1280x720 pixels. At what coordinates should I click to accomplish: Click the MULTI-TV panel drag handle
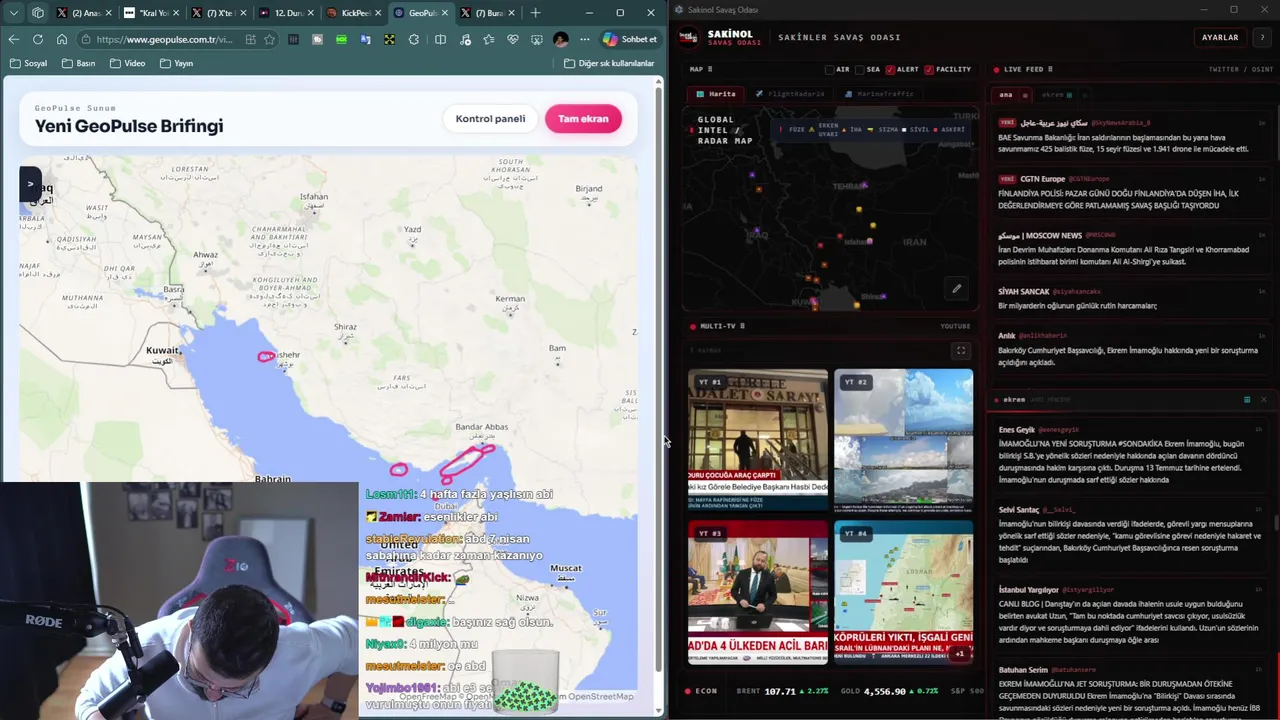click(x=742, y=326)
